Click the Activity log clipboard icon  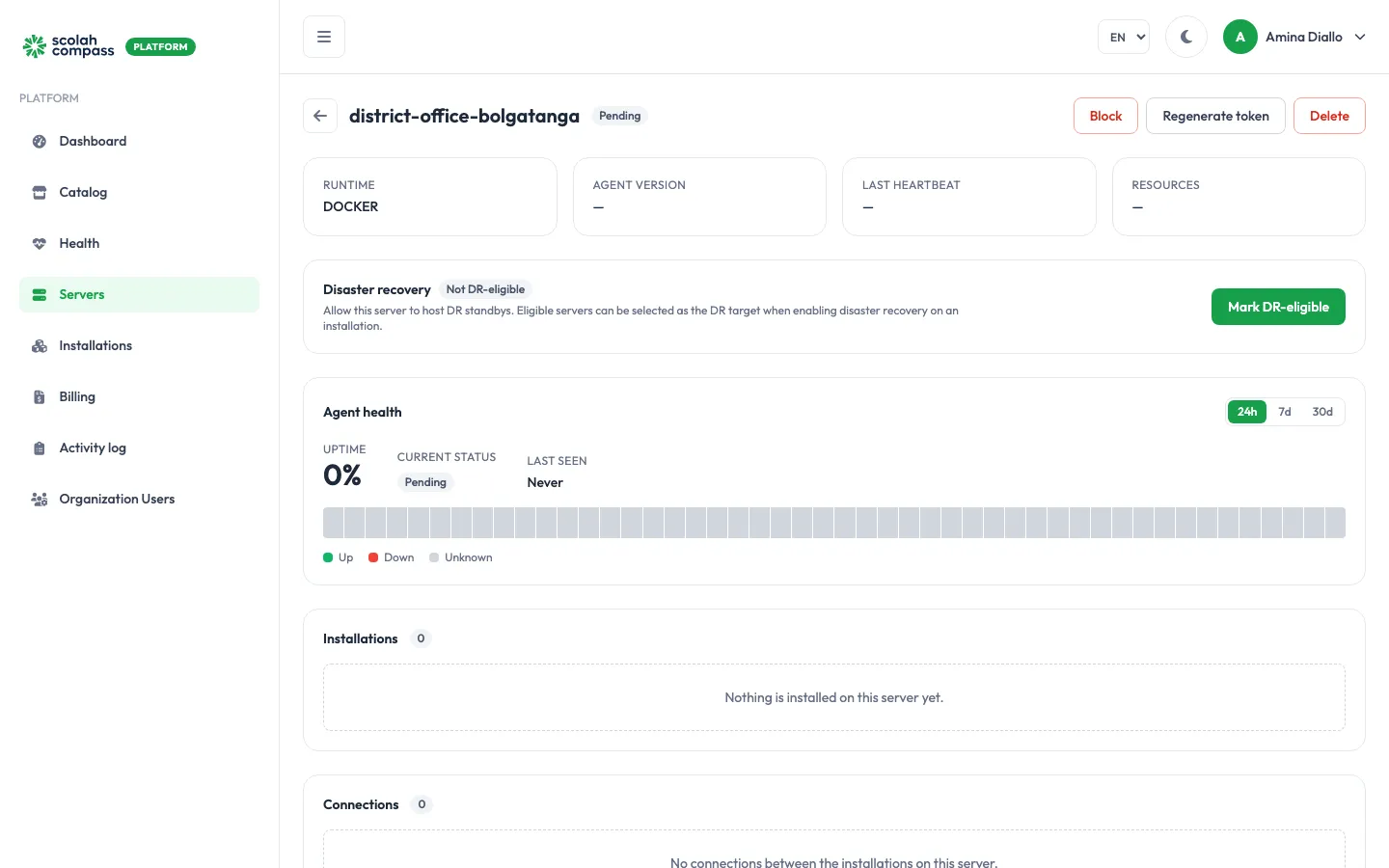[40, 448]
